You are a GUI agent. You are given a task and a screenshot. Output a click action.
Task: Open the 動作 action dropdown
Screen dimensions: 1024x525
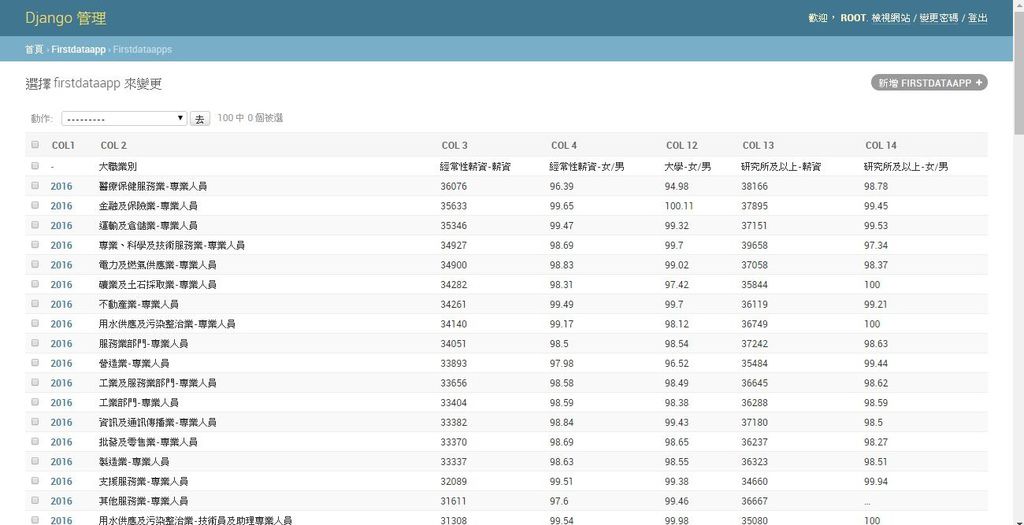tap(124, 119)
